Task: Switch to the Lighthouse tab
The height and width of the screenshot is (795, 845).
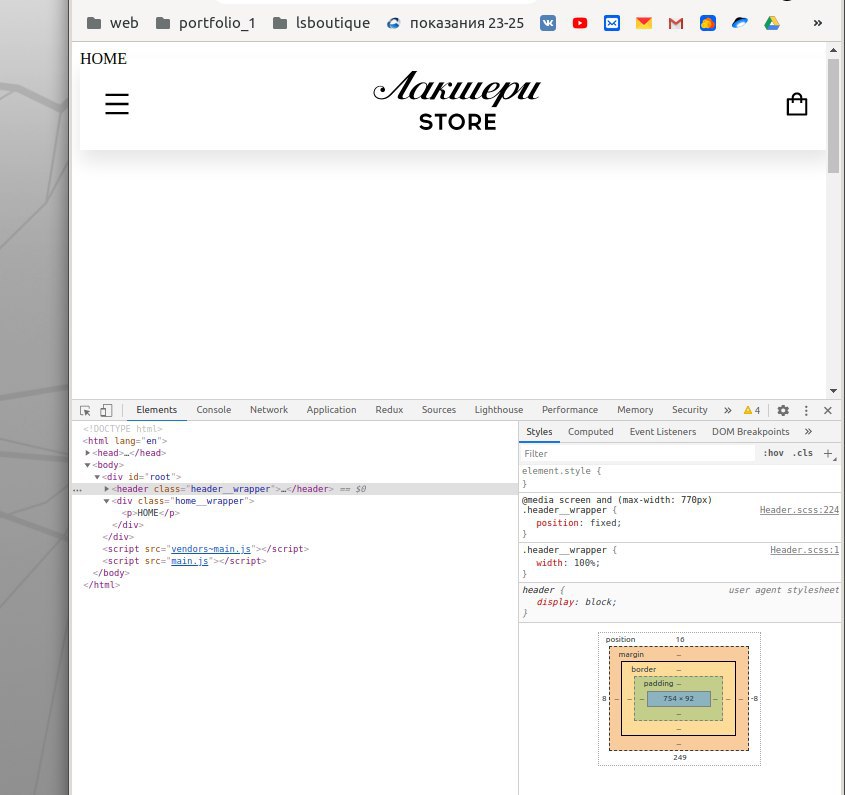Action: [x=498, y=410]
